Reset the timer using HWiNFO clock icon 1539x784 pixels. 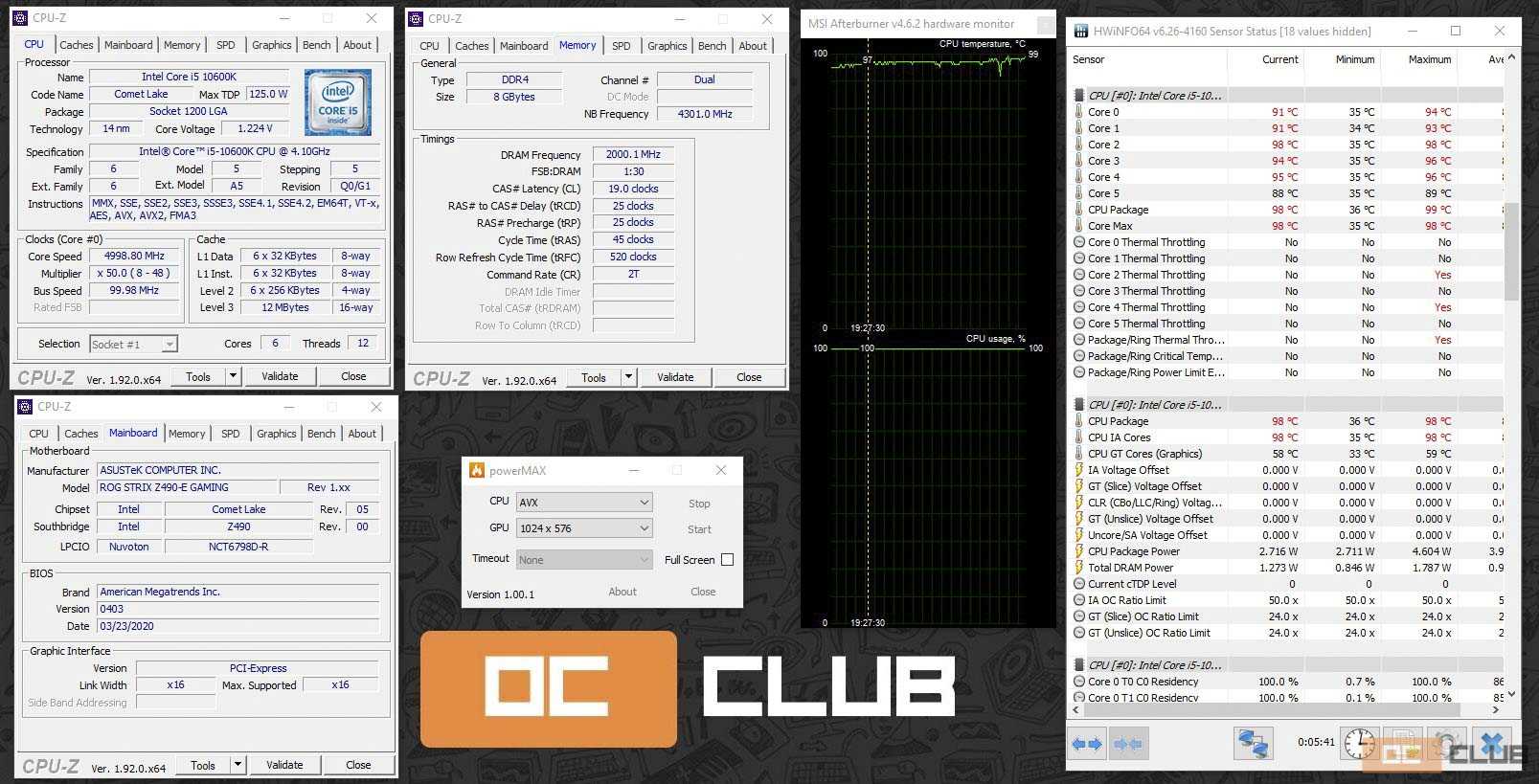[x=1359, y=744]
